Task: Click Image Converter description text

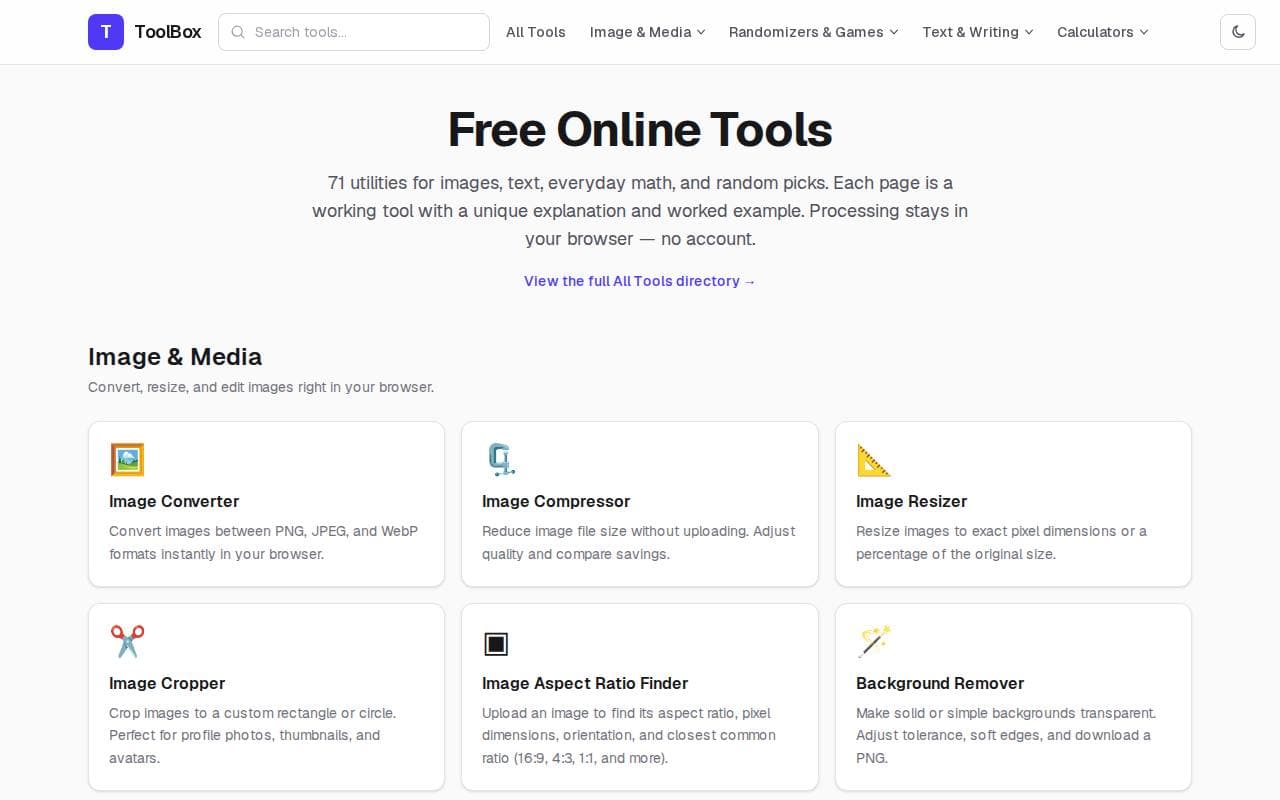Action: (x=263, y=542)
